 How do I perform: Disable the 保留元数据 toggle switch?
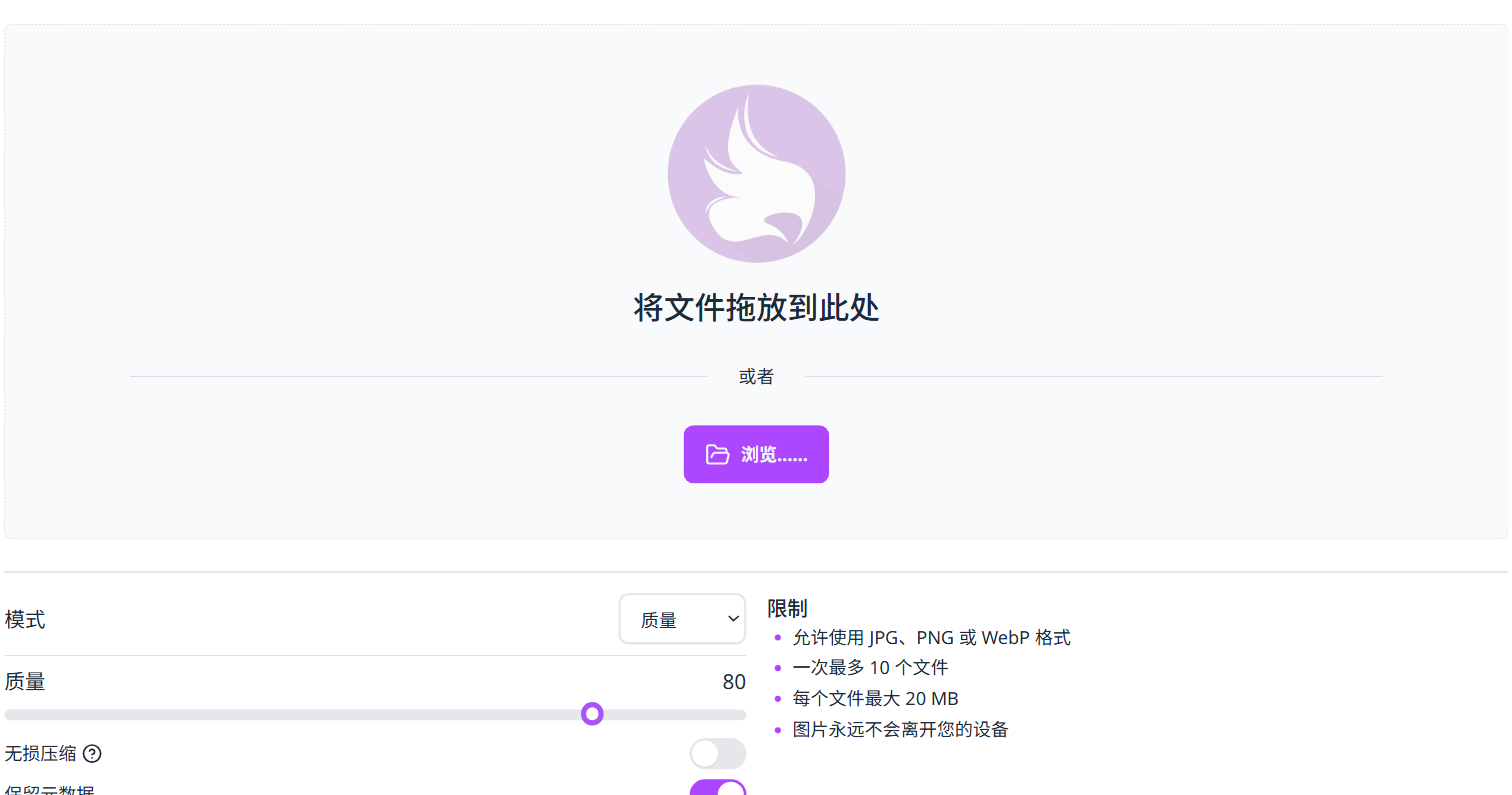point(718,788)
